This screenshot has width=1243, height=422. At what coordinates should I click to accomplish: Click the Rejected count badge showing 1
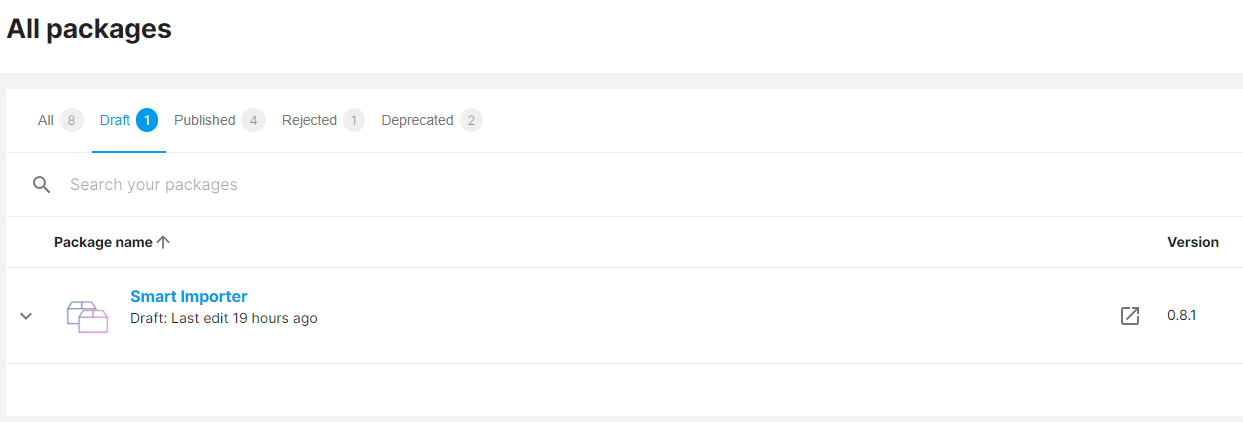pos(354,120)
